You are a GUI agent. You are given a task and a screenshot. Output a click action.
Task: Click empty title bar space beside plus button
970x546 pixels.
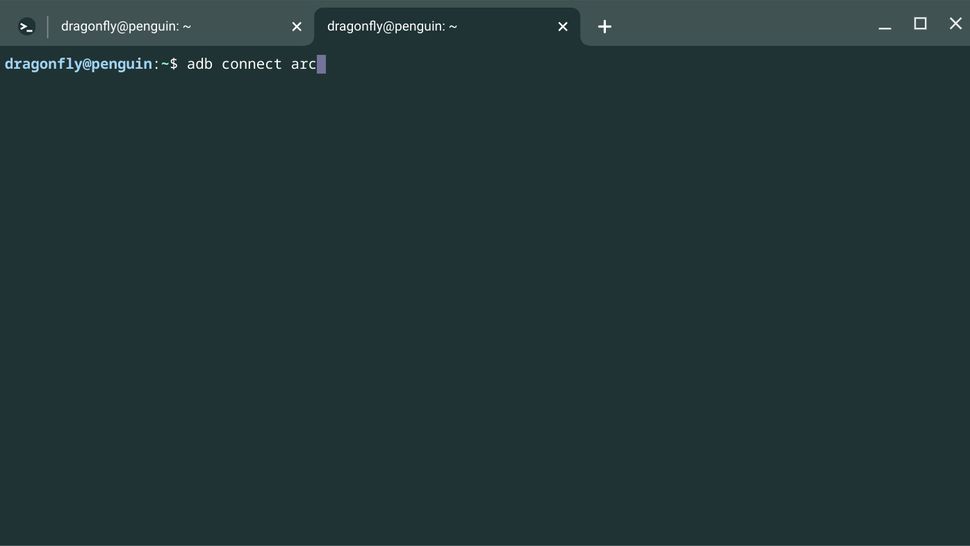point(740,25)
